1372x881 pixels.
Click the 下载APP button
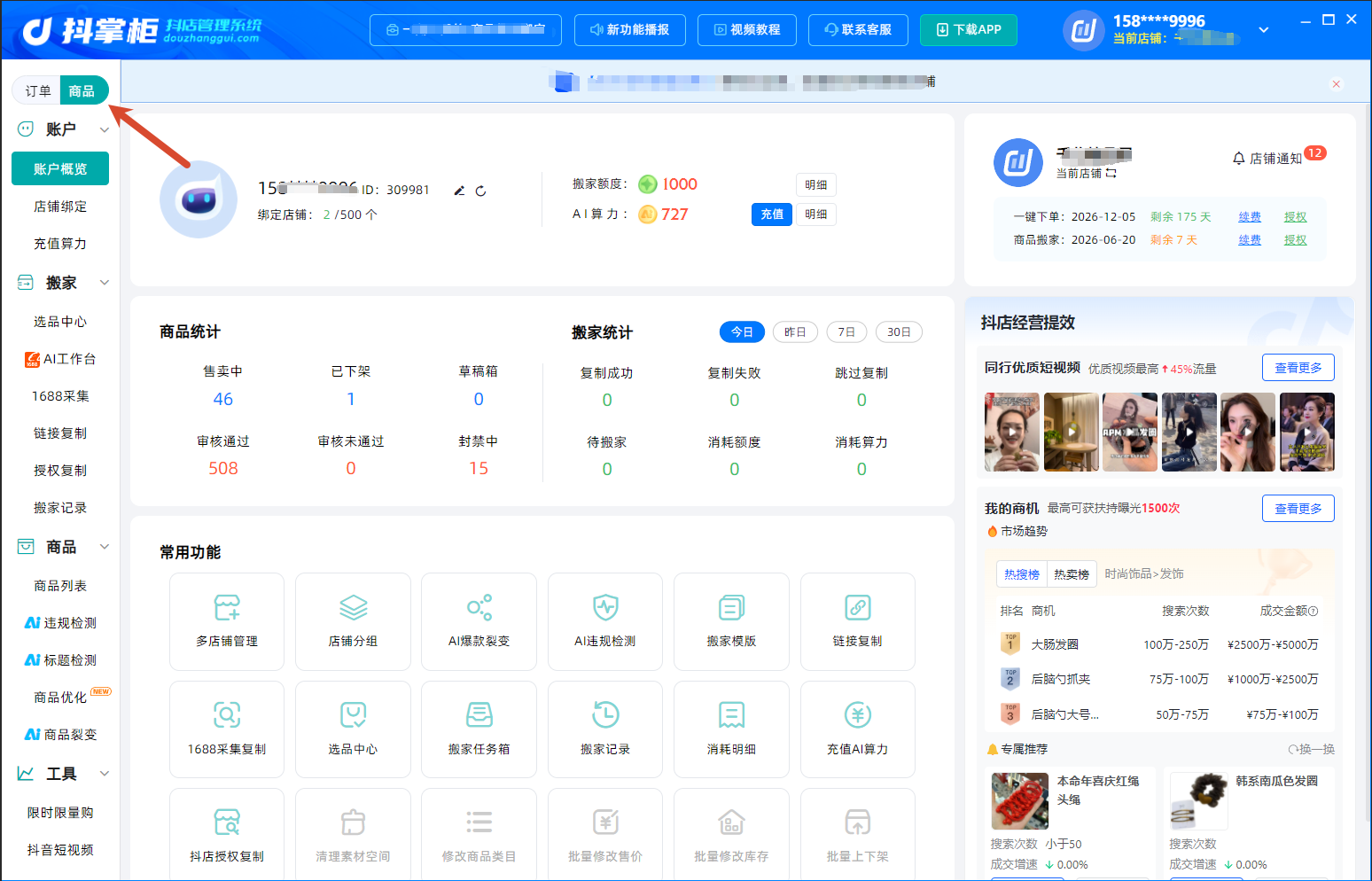pos(969,29)
